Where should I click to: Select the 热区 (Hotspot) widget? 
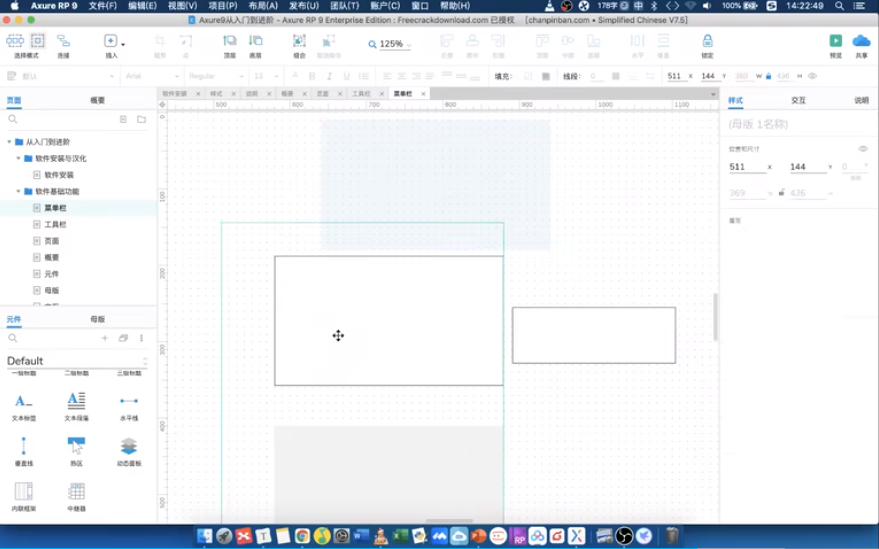coord(76,446)
